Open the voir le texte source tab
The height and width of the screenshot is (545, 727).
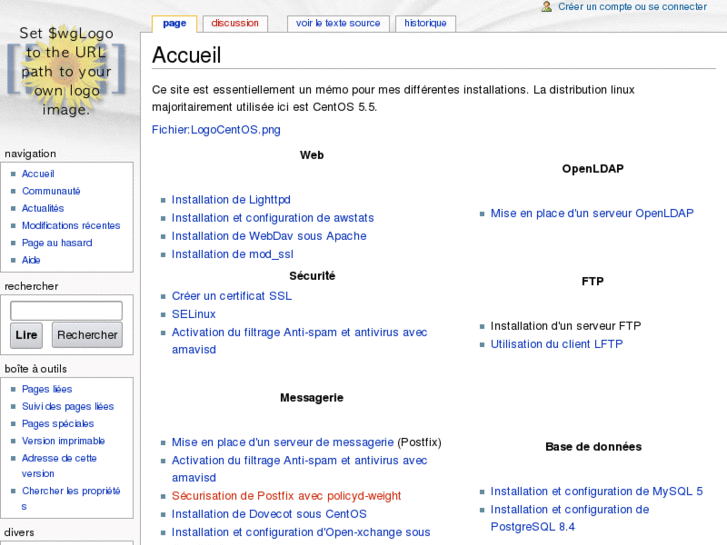[x=338, y=23]
